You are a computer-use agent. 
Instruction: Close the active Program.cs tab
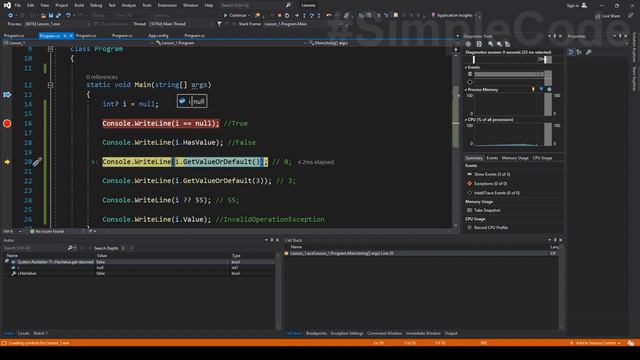[x=71, y=36]
